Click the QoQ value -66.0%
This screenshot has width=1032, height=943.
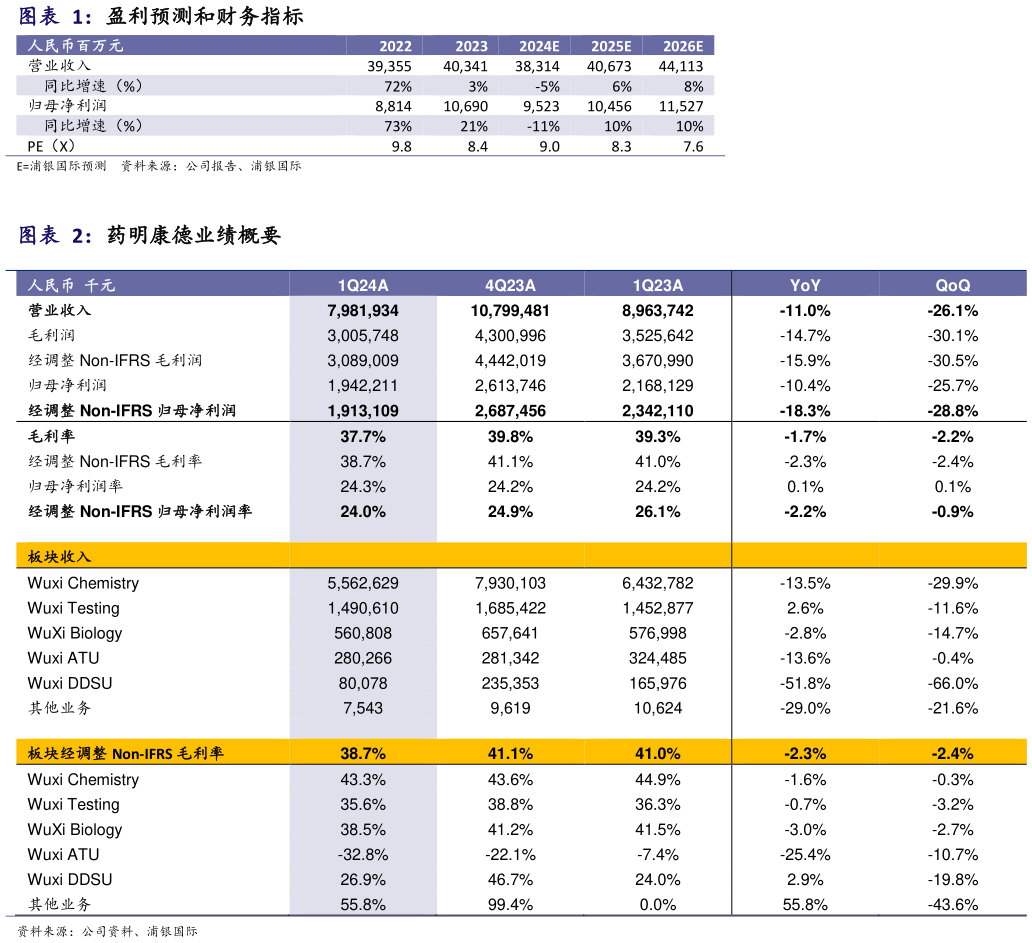(952, 683)
